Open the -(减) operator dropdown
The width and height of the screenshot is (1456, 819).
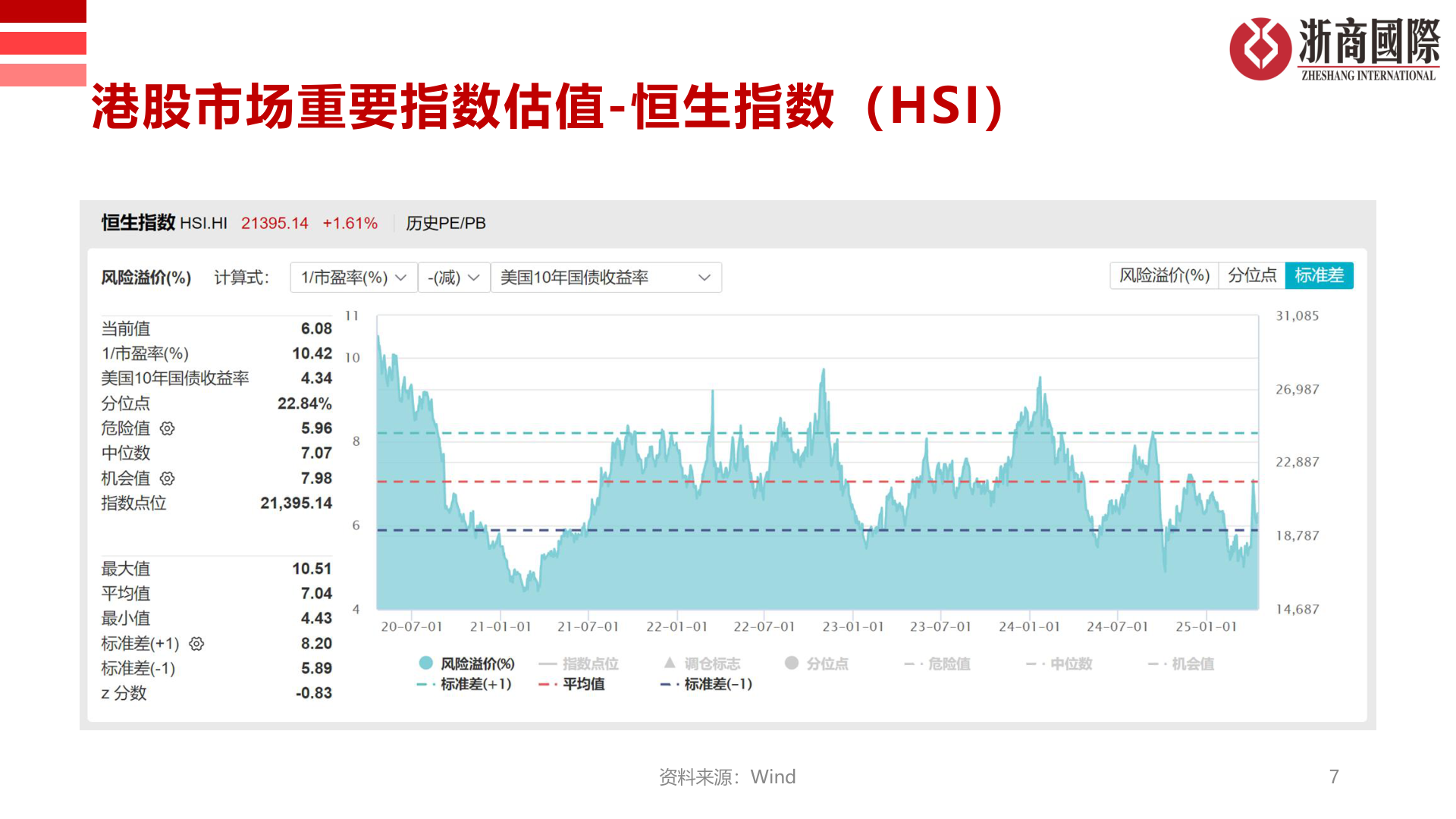(x=453, y=278)
